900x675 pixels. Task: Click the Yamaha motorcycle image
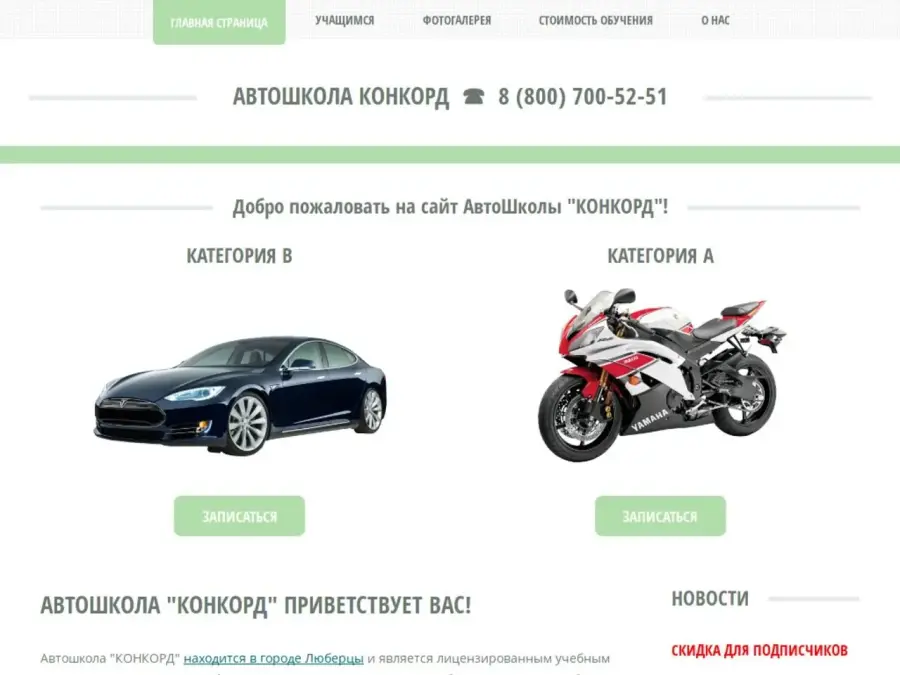pos(661,374)
